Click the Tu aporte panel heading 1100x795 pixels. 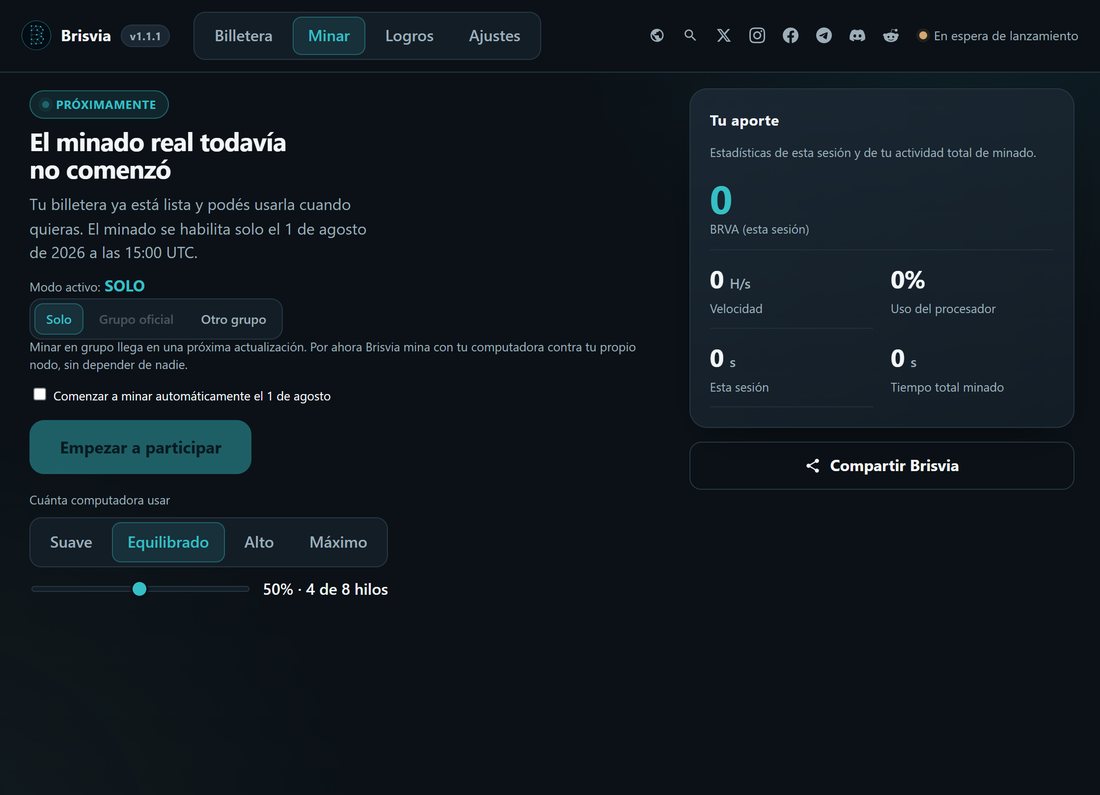(x=744, y=121)
